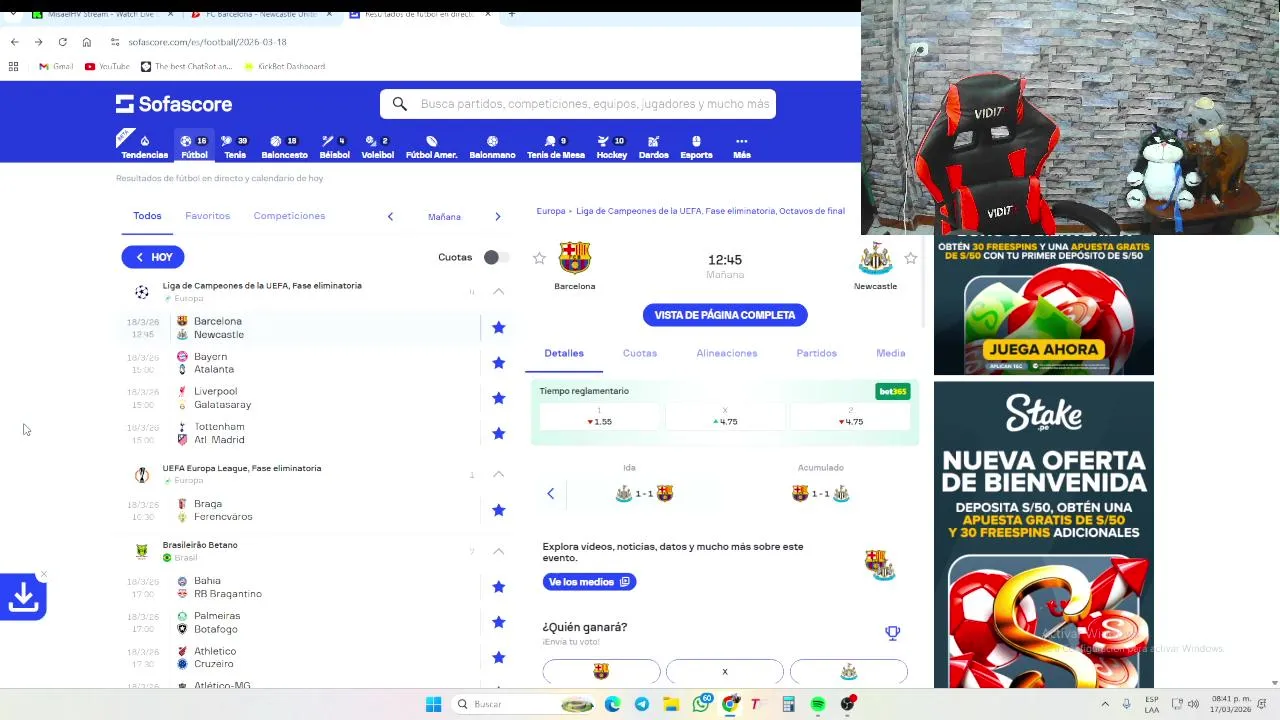Screen dimensions: 1280x720
Task: Open Liga de Campeones breadcrumb link
Action: point(710,211)
